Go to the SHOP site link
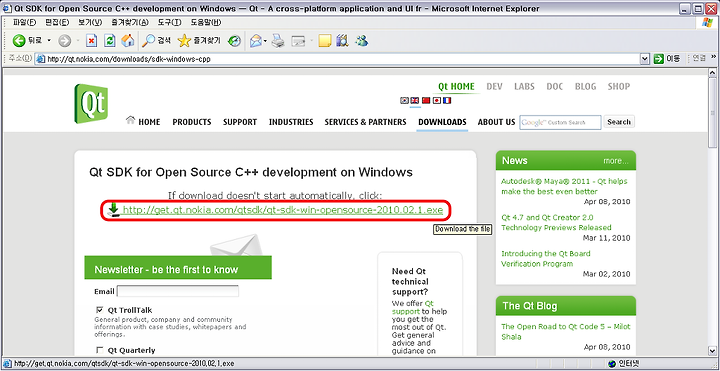Screen dimensions: 720x371 click(x=619, y=86)
